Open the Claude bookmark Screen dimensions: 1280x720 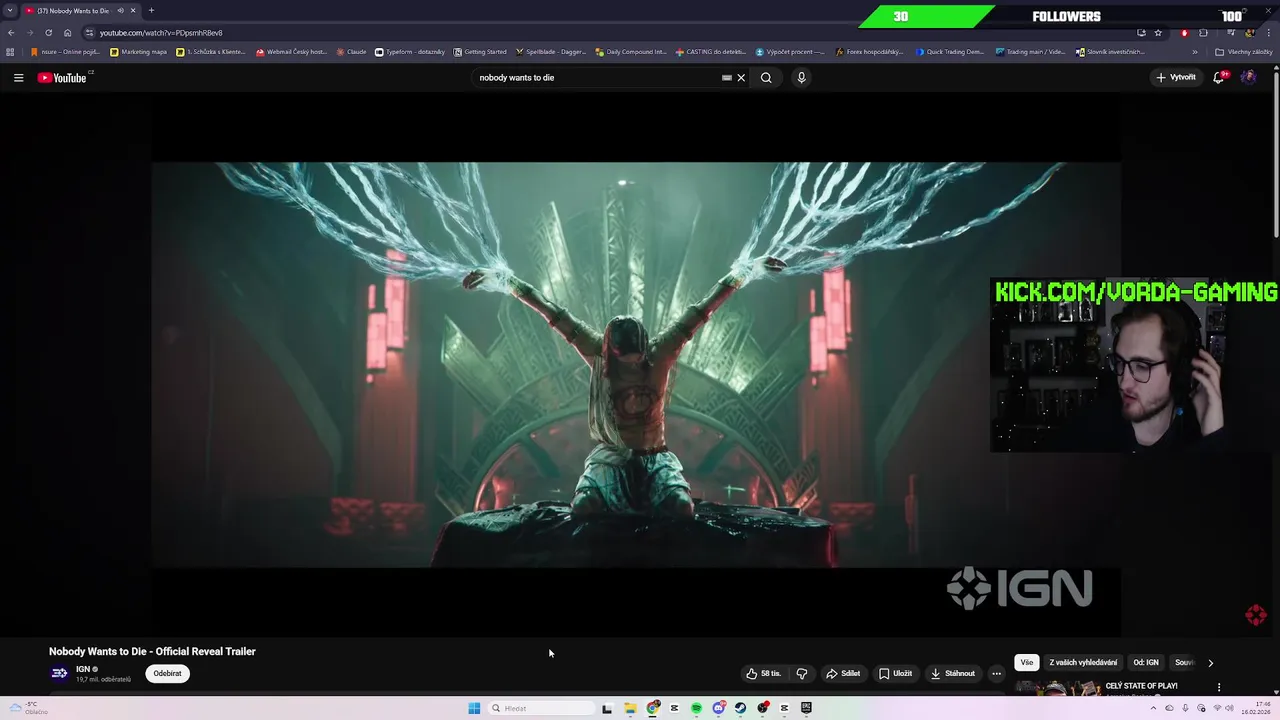click(x=351, y=52)
